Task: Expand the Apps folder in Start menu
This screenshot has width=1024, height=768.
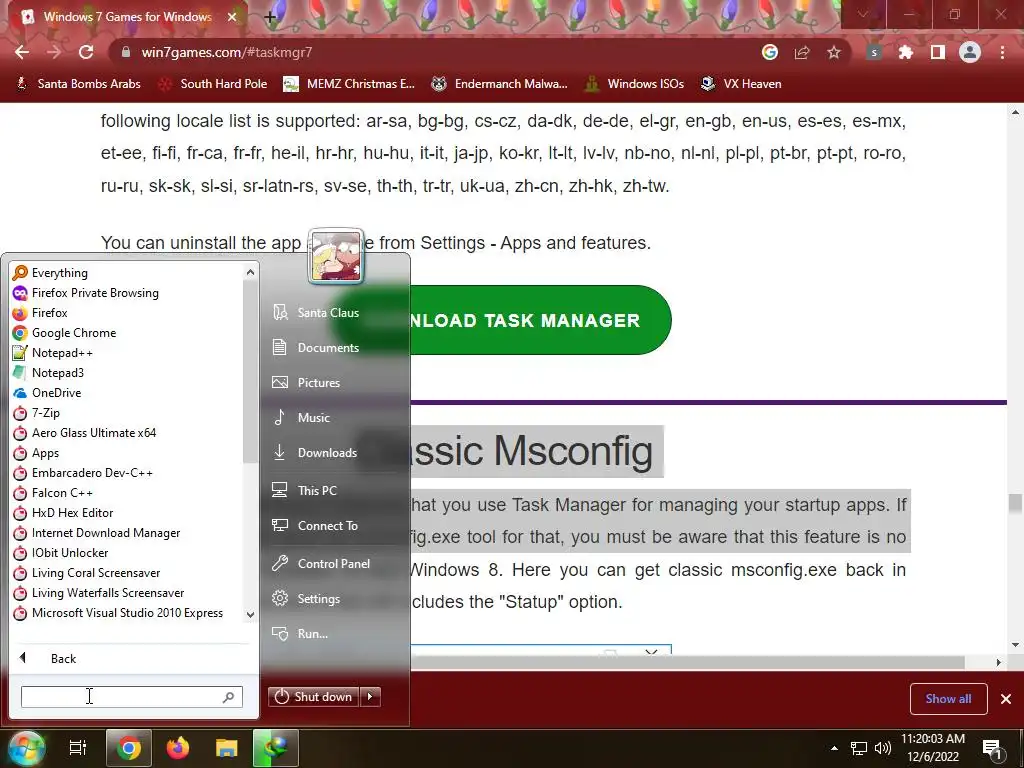Action: click(x=36, y=453)
